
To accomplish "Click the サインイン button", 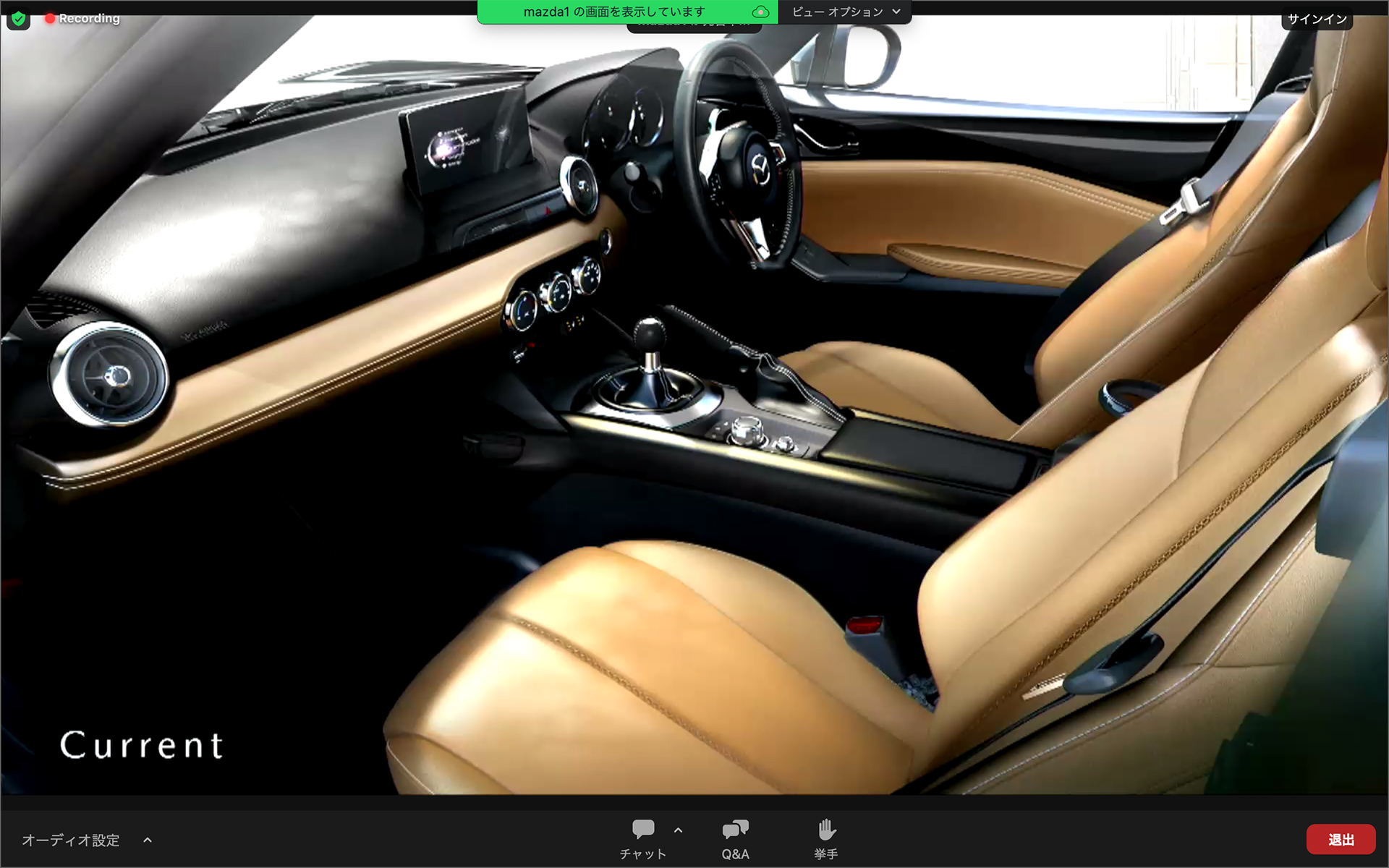I will [x=1317, y=19].
